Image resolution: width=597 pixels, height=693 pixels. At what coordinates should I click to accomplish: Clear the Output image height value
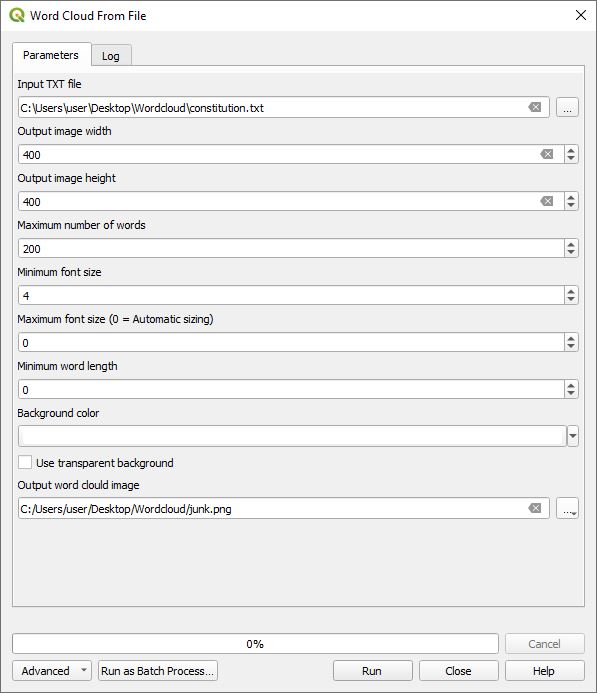547,201
